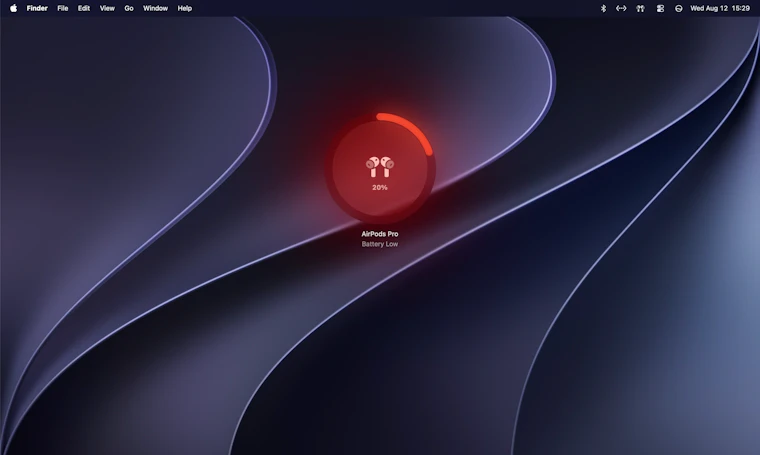The image size is (760, 455).
Task: Click the Battery Low status text
Action: (x=380, y=244)
